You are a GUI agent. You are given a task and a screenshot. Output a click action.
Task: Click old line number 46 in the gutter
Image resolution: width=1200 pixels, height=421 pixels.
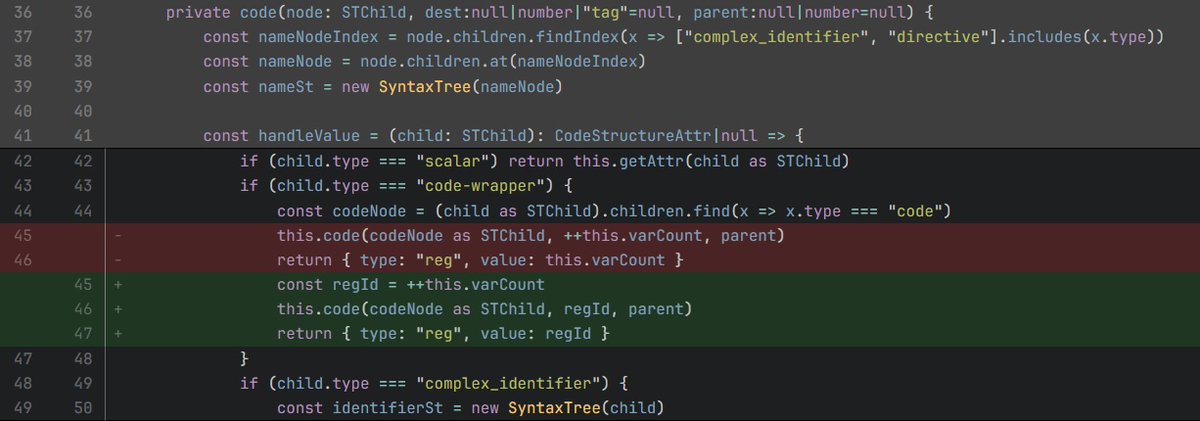pyautogui.click(x=23, y=260)
